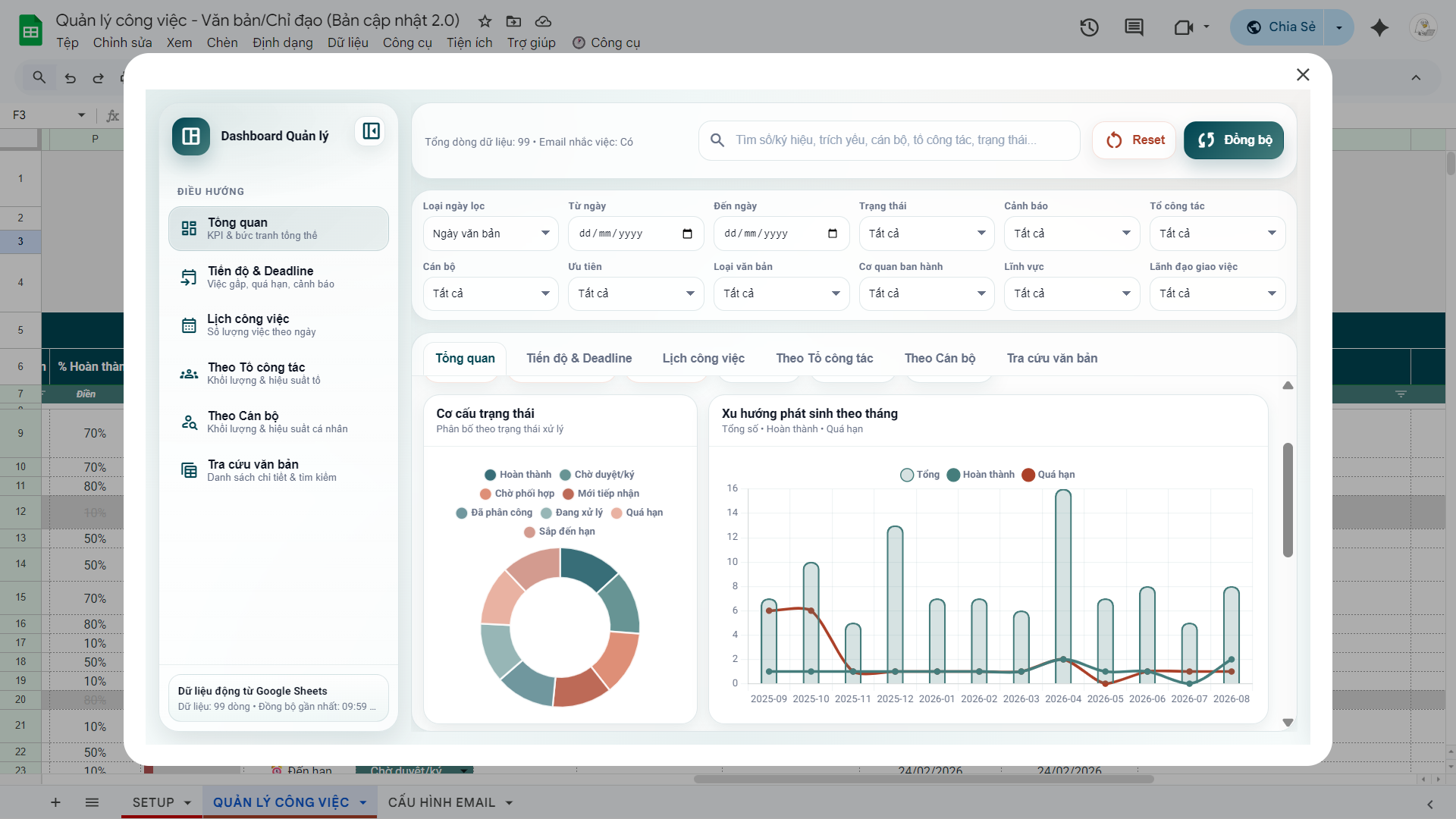Open the Loại ngày lọc dropdown
The image size is (1456, 819).
490,234
